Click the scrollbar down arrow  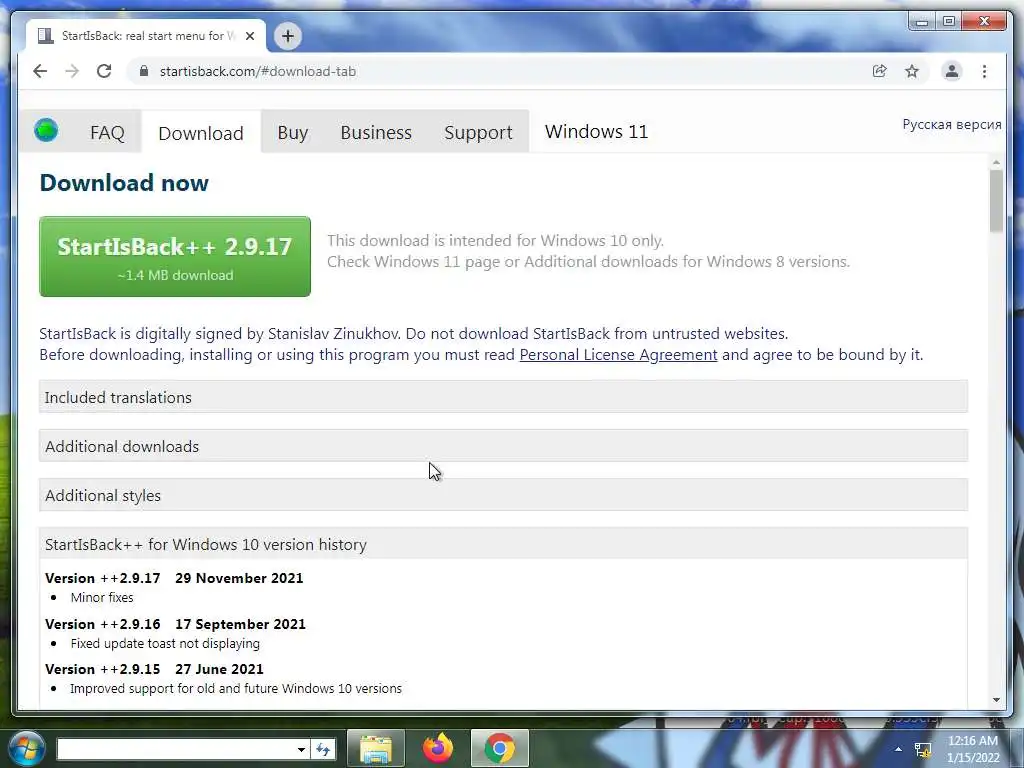pyautogui.click(x=996, y=699)
